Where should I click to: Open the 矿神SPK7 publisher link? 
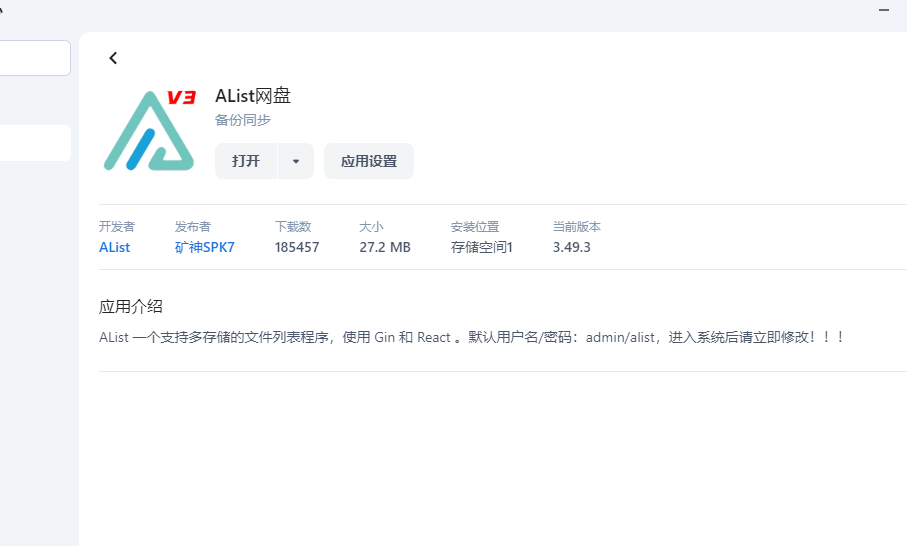(x=205, y=247)
